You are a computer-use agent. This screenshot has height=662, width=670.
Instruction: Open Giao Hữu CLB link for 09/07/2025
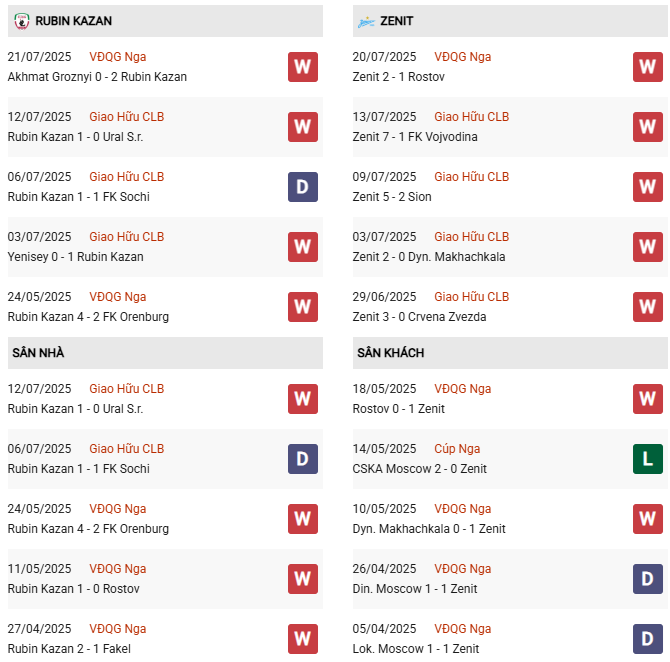[471, 177]
